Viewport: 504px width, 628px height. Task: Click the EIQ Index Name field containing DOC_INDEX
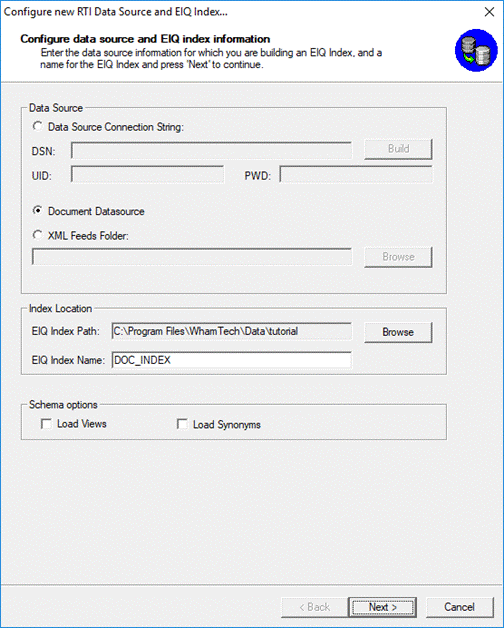pyautogui.click(x=232, y=360)
